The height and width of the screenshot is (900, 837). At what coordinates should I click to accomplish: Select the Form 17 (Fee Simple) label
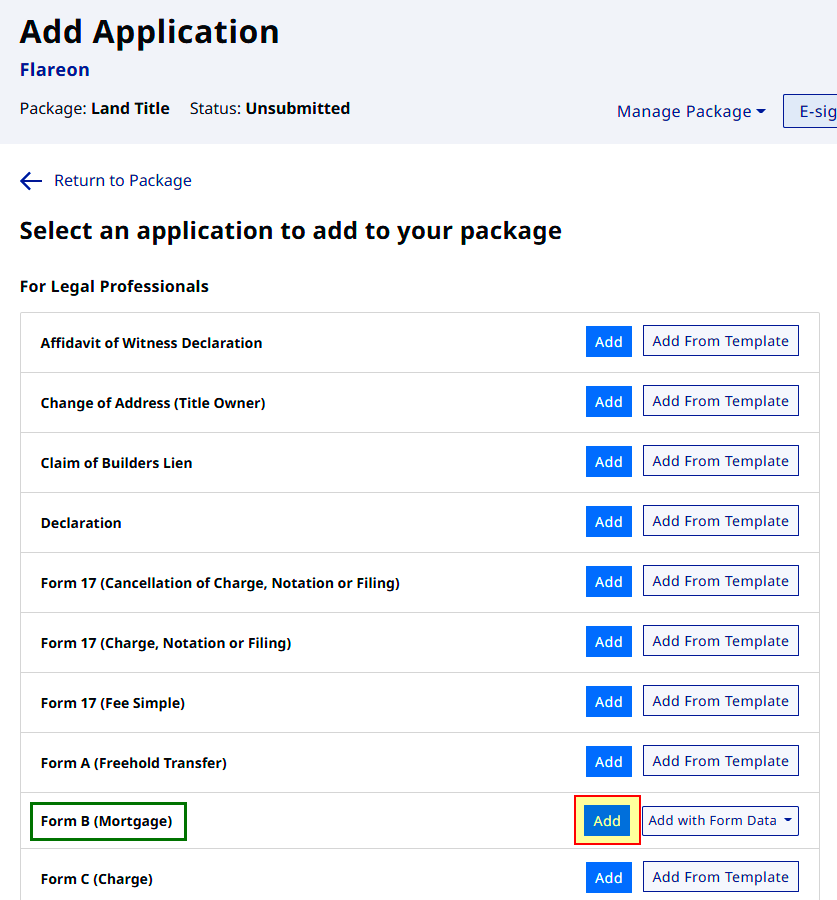click(x=113, y=703)
